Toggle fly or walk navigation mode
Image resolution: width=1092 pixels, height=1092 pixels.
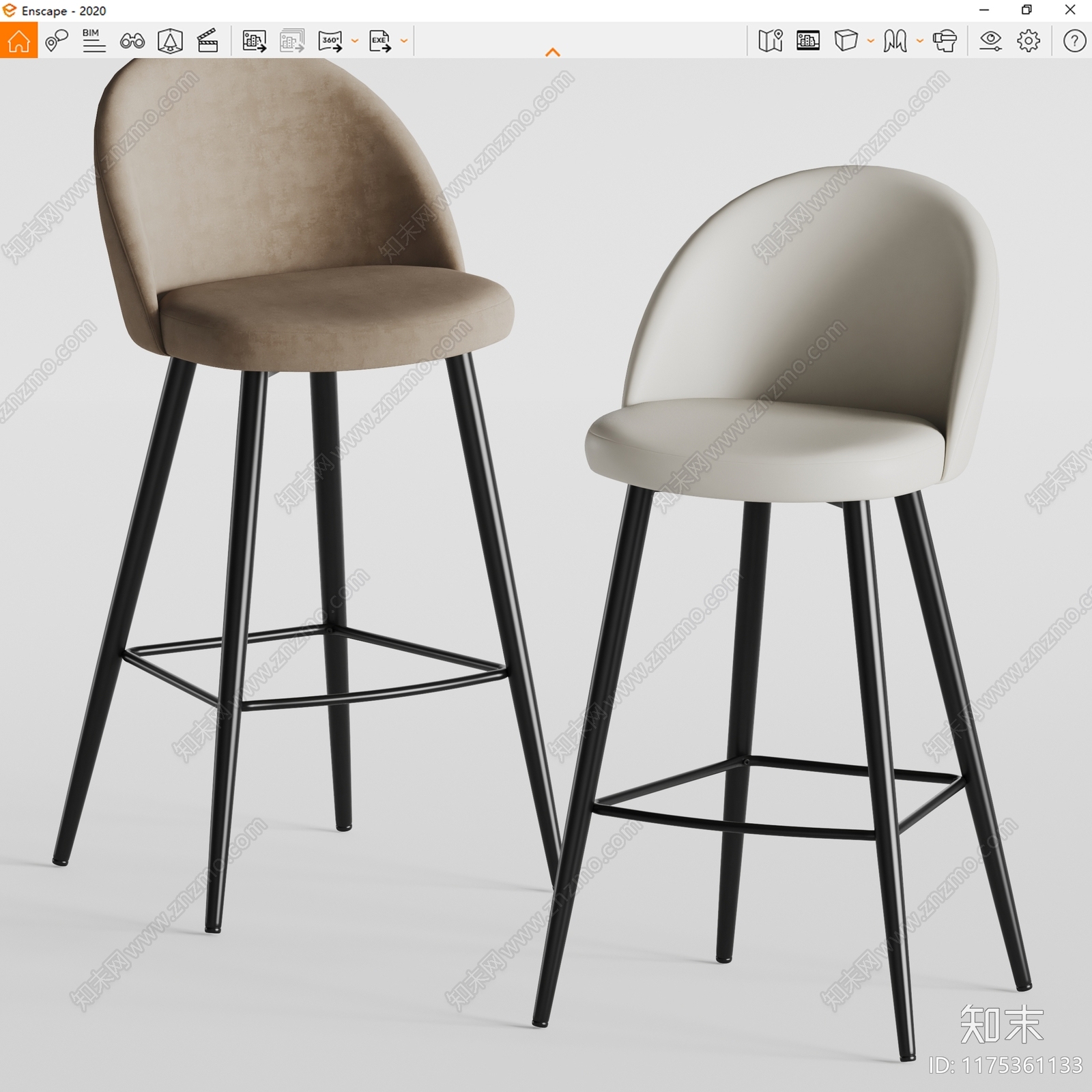(x=895, y=41)
